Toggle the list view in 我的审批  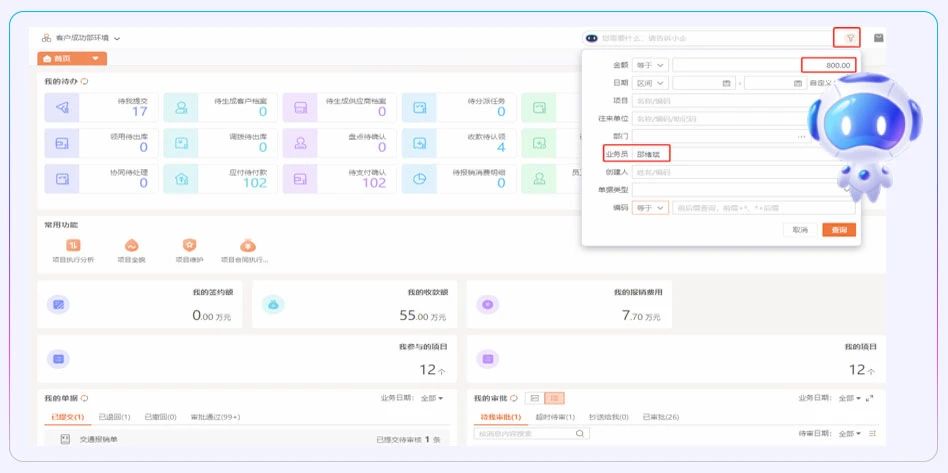(x=534, y=398)
